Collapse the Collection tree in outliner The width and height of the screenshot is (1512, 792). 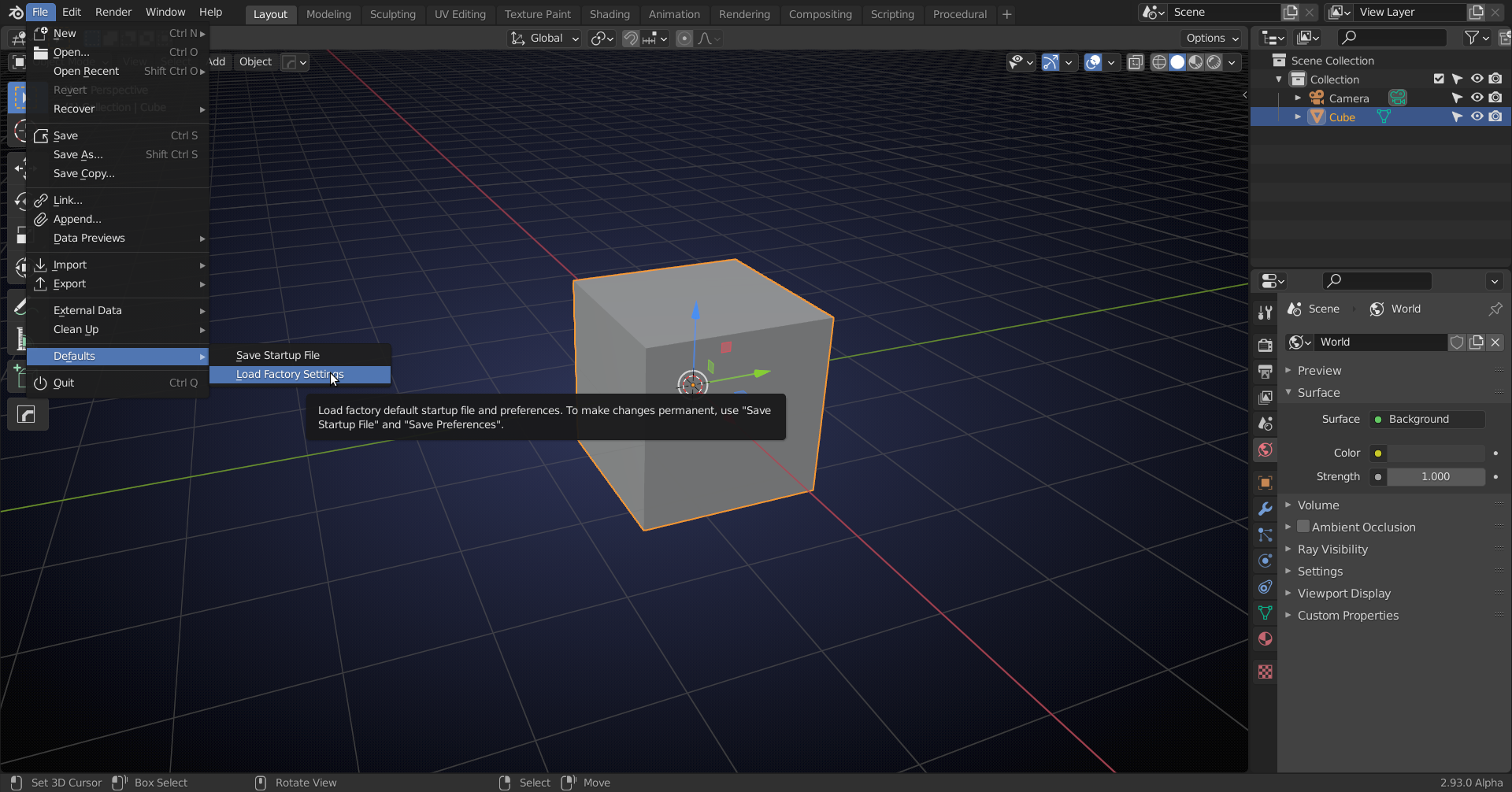tap(1279, 79)
